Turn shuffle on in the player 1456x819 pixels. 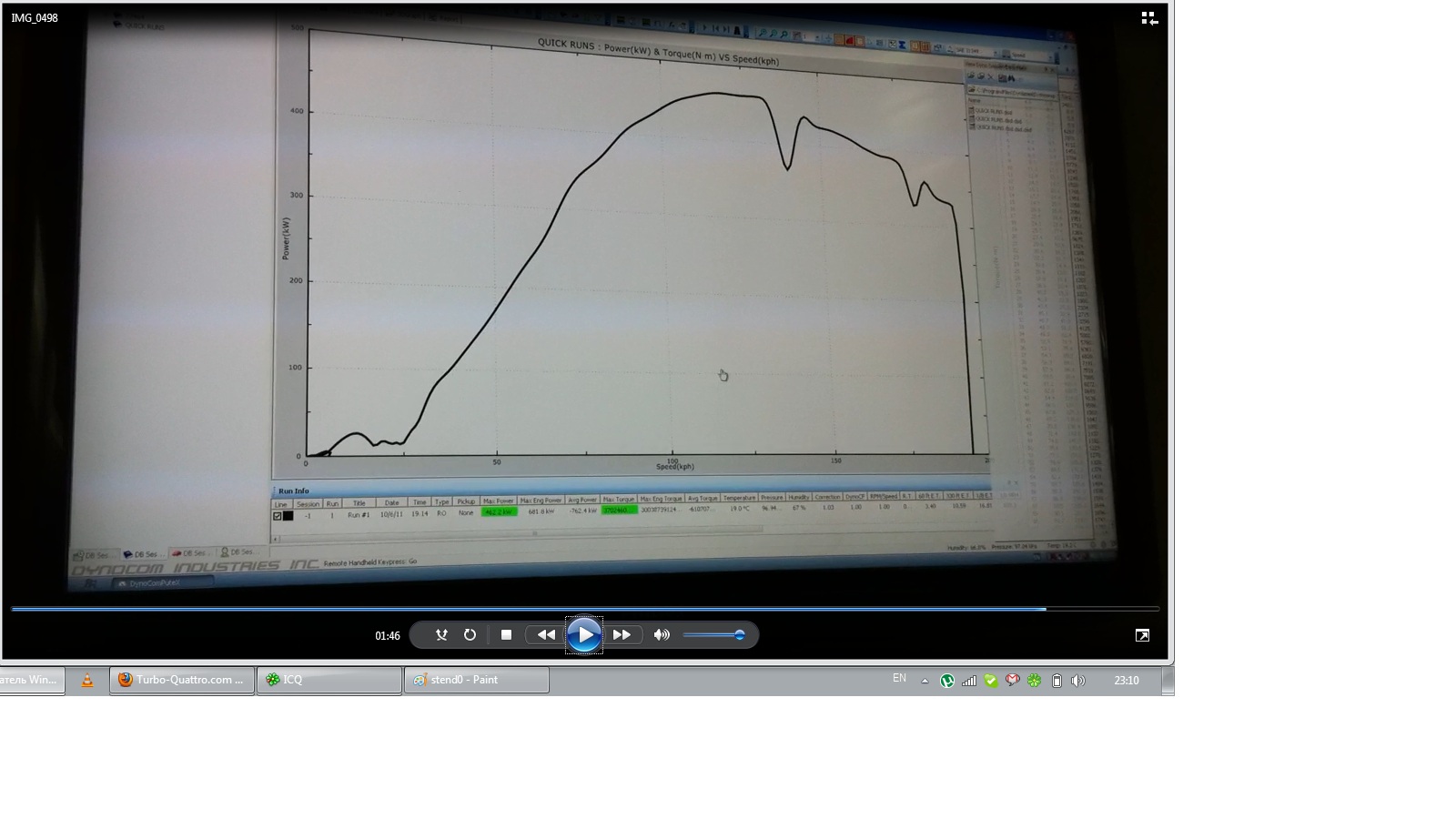point(441,635)
